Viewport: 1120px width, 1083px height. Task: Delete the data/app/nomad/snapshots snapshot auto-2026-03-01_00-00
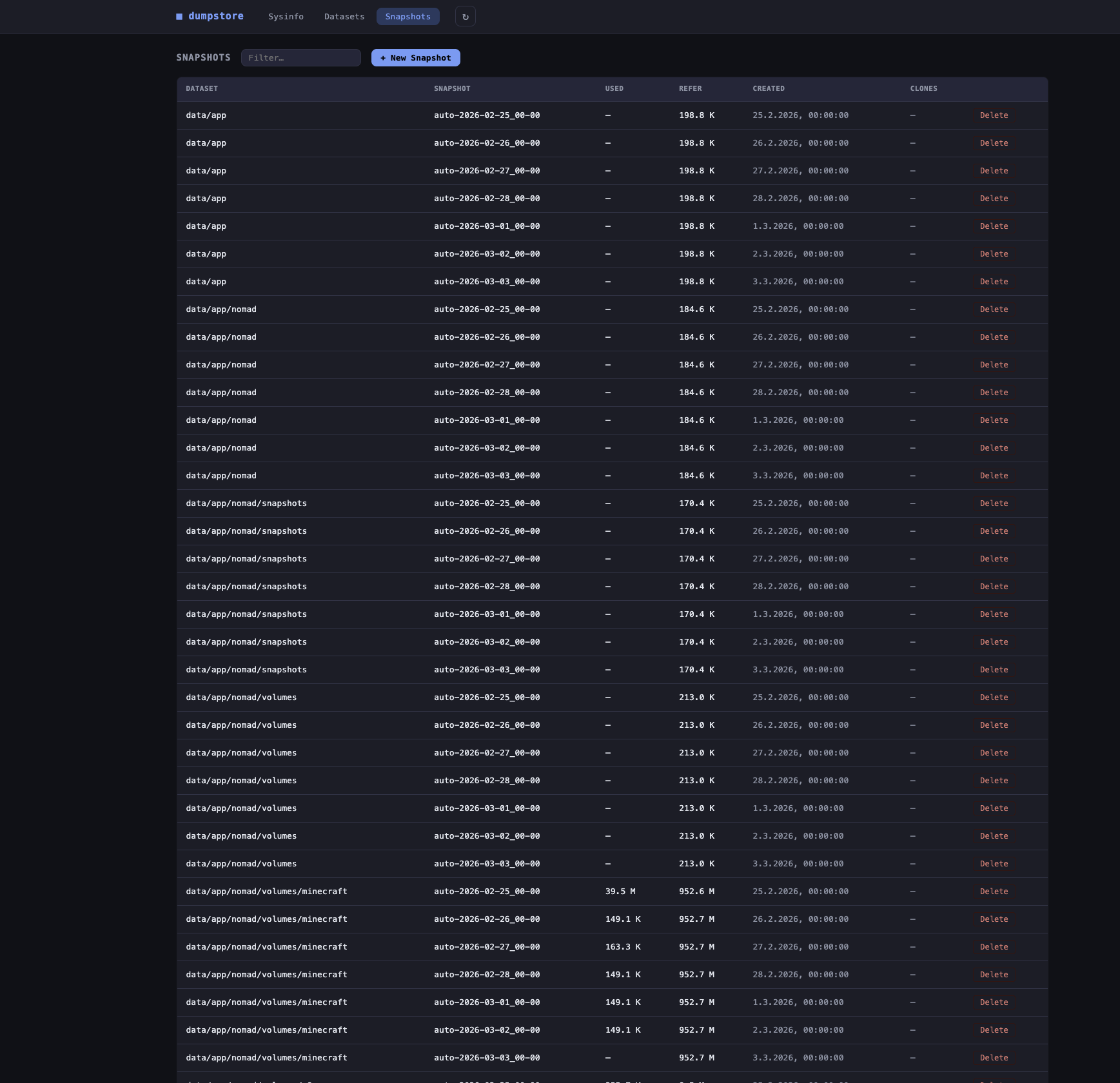click(994, 614)
